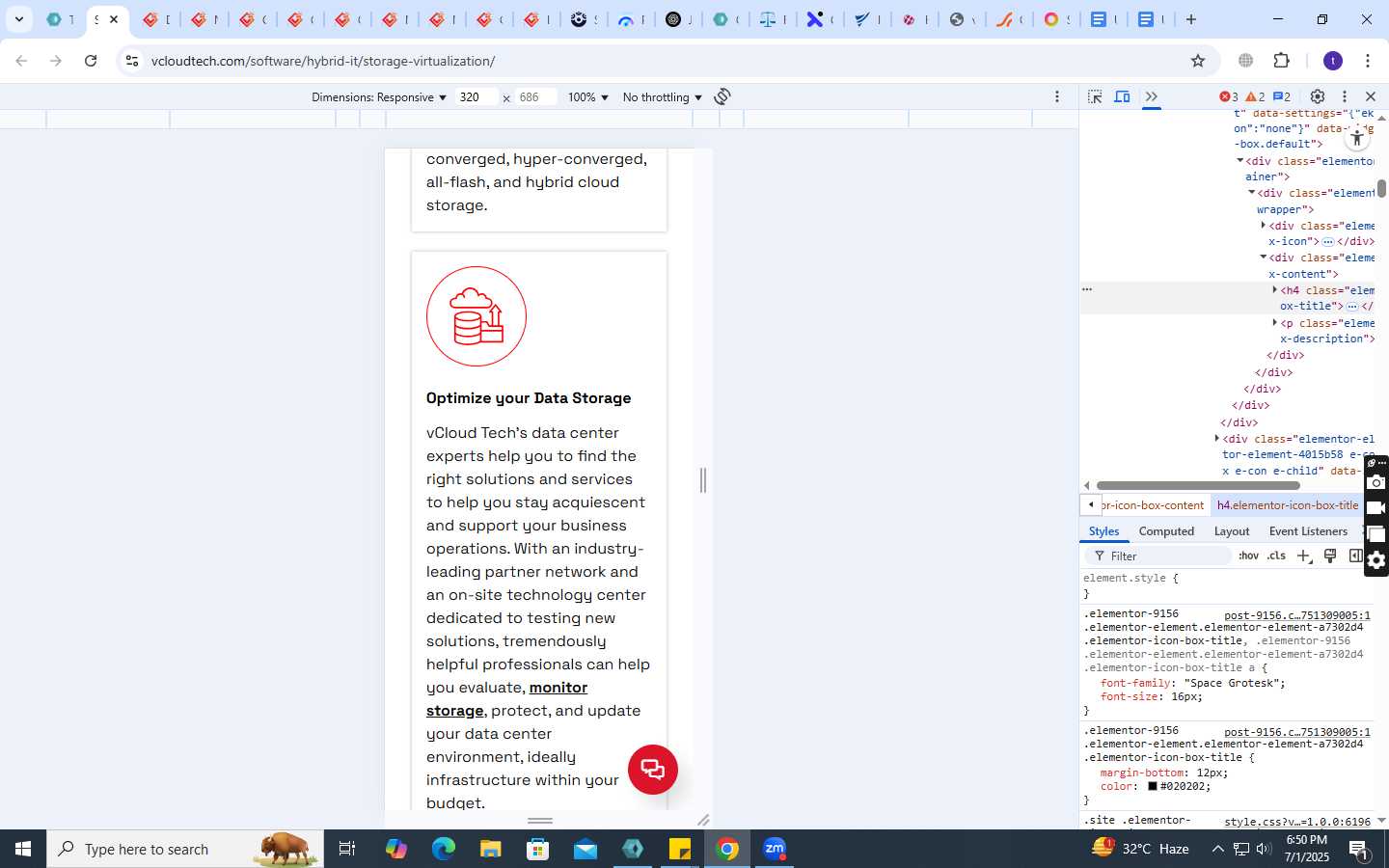
Task: Click the rendering emulations paintbrush icon
Action: [x=1330, y=556]
